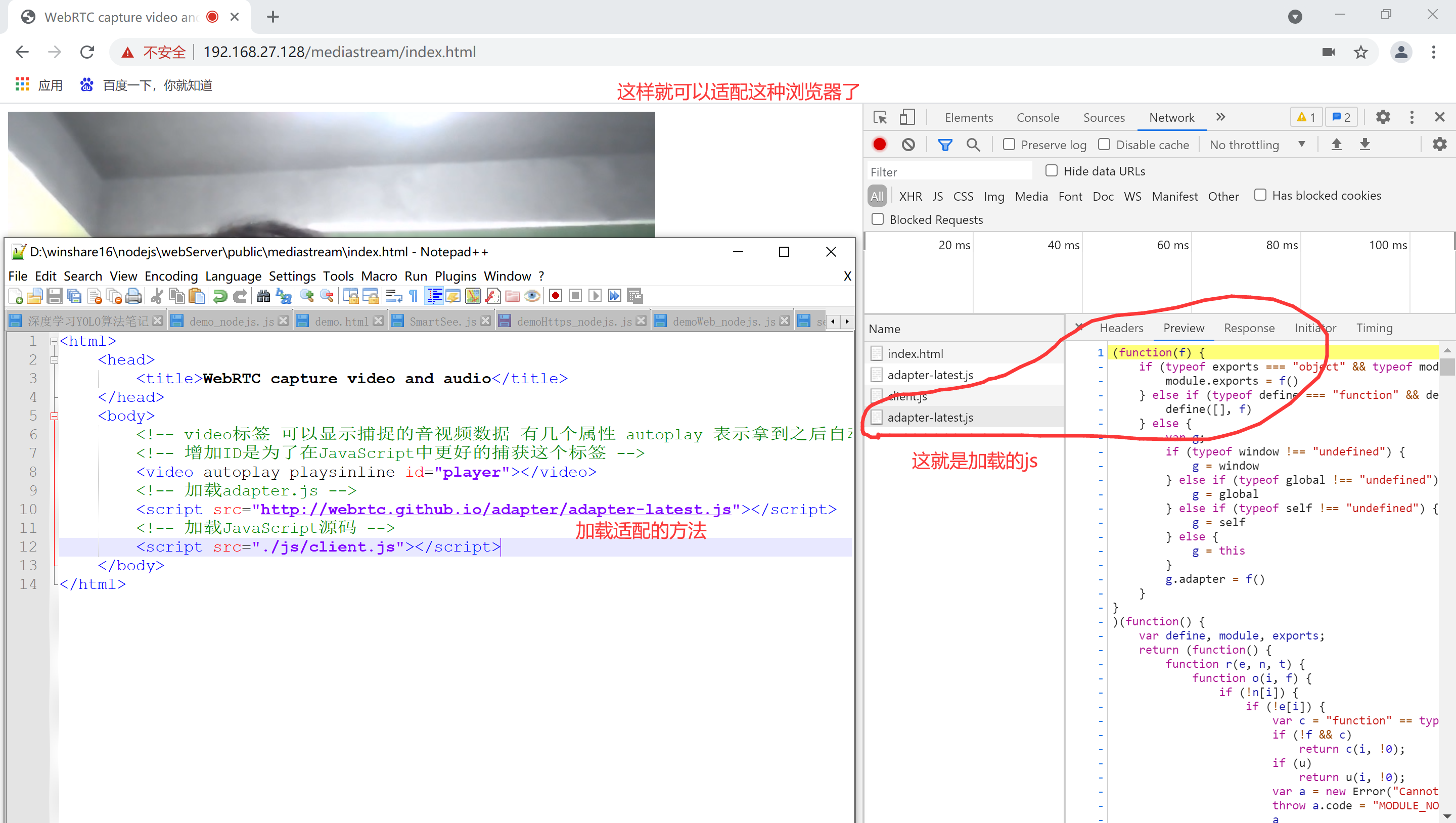Click the Notepad++ Save icon
Viewport: 1456px width, 823px height.
point(54,296)
